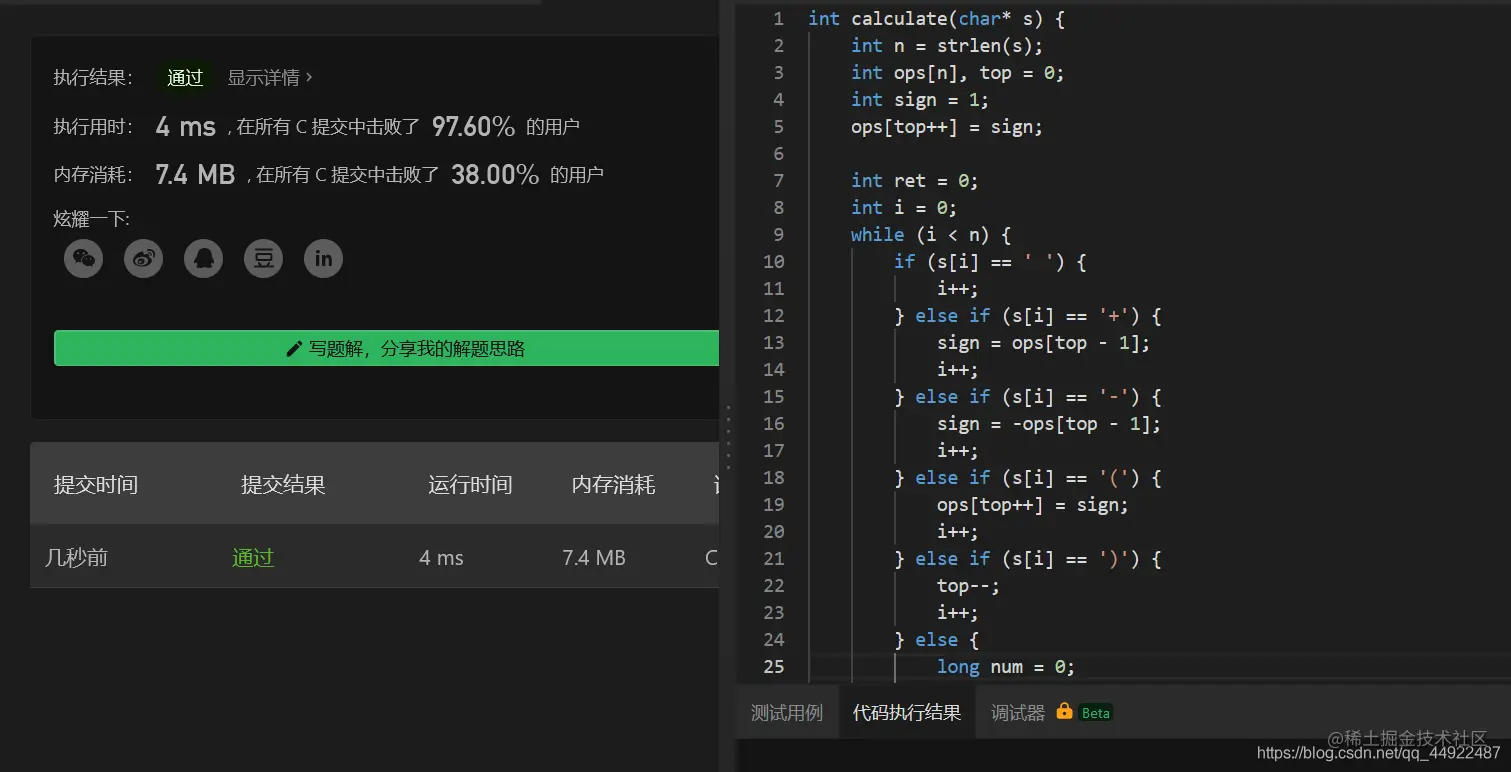This screenshot has height=772, width=1511.
Task: Switch to the 代码执行结果 tab
Action: coord(907,712)
